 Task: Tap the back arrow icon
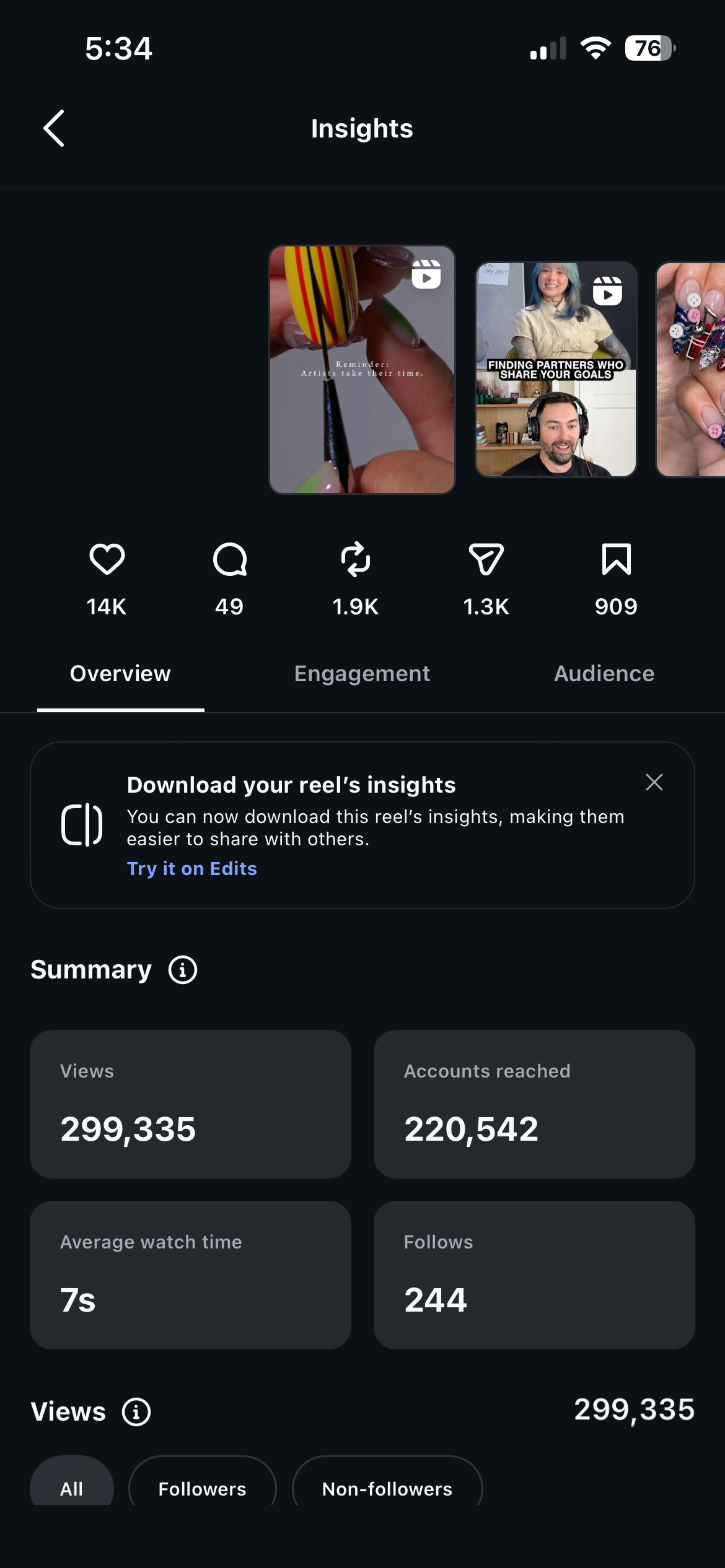click(54, 128)
